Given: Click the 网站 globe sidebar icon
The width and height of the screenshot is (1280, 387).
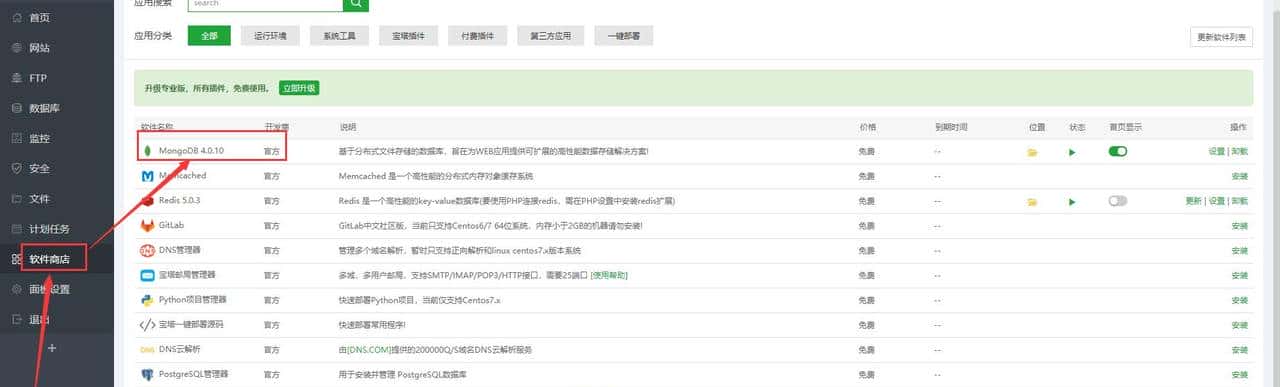Looking at the screenshot, I should (x=16, y=48).
